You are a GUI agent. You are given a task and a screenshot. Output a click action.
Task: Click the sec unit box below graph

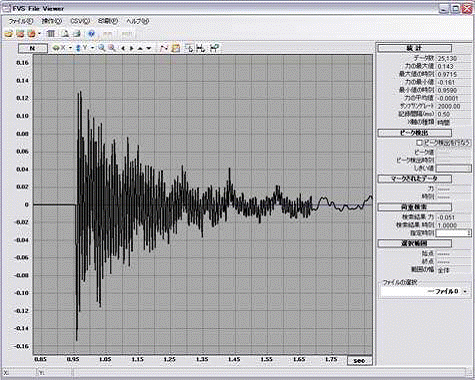click(x=359, y=361)
